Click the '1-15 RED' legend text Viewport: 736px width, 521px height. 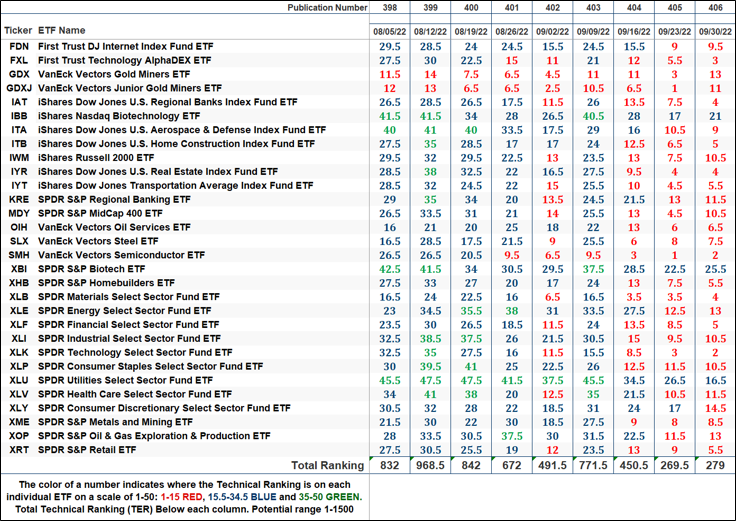(182, 497)
